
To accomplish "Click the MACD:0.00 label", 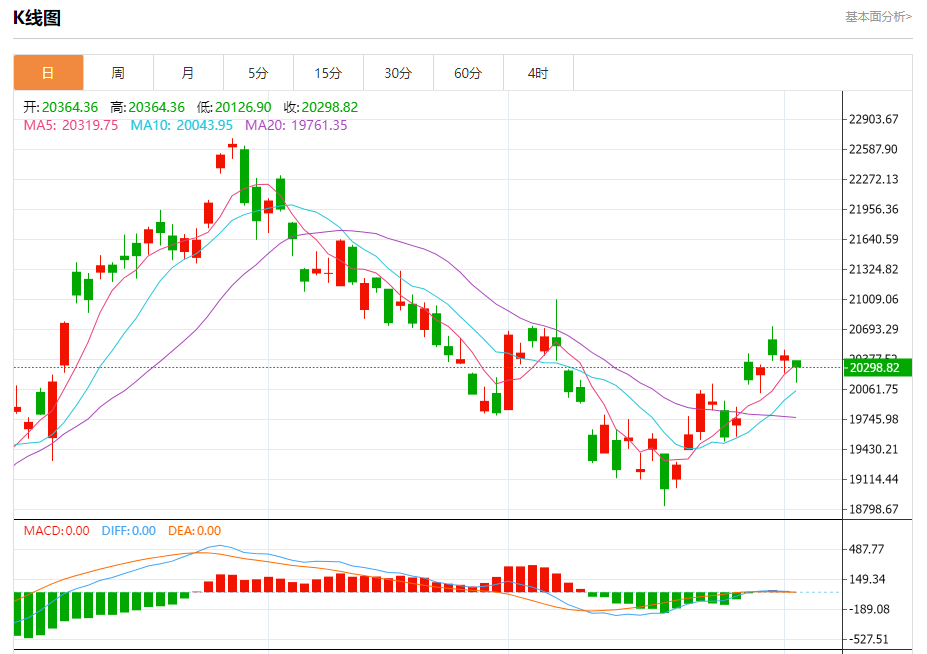I will [x=57, y=530].
